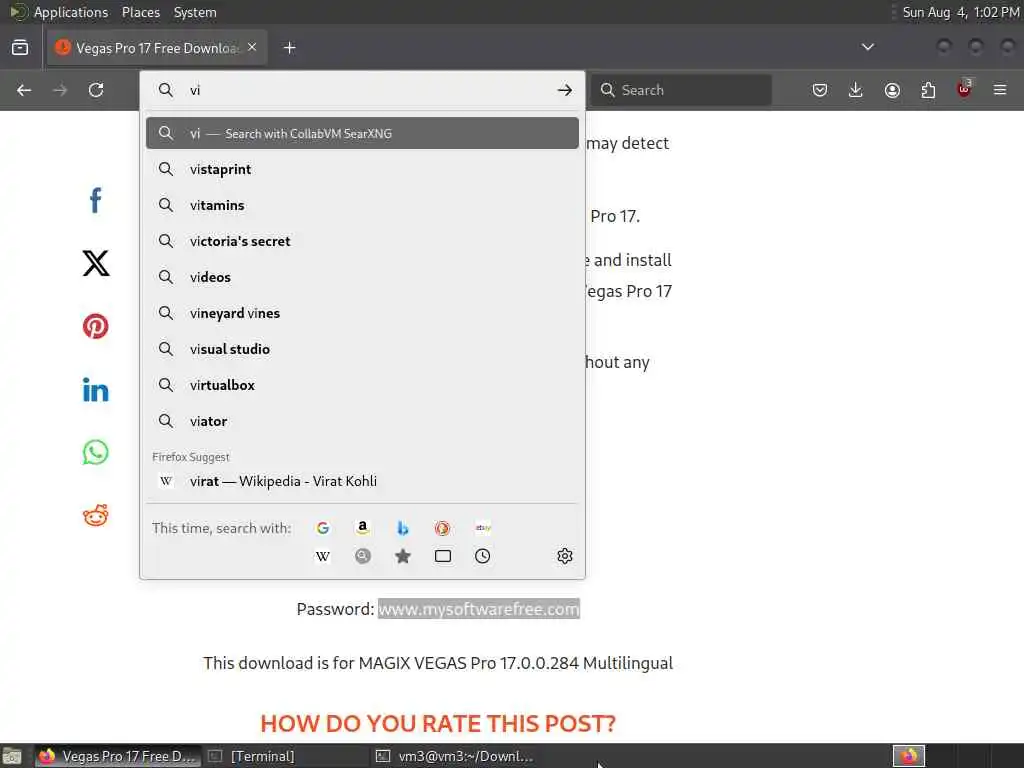Click the highlighted www.mysoftwarefree.com password text
Image resolution: width=1024 pixels, height=768 pixels.
tap(479, 609)
